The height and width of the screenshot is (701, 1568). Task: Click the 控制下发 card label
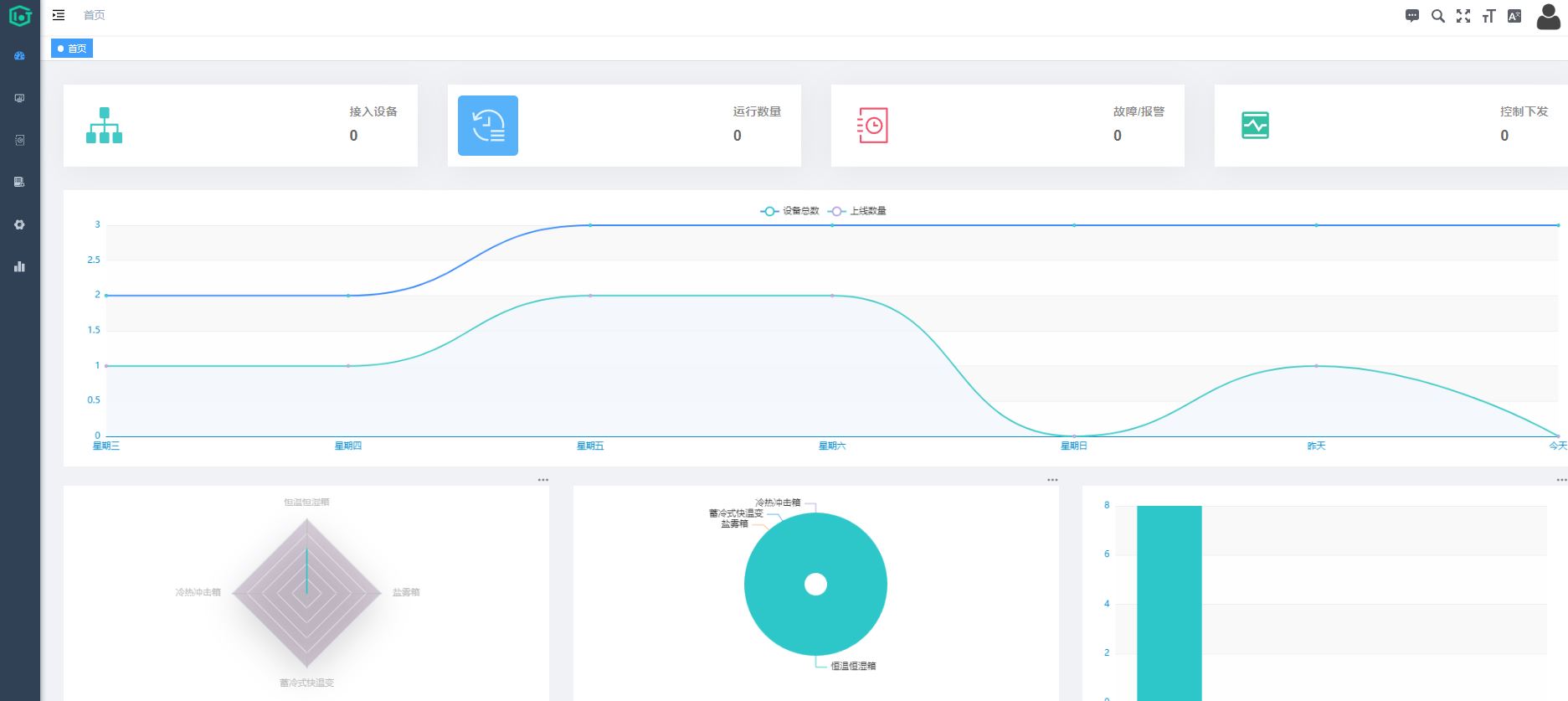click(1524, 111)
